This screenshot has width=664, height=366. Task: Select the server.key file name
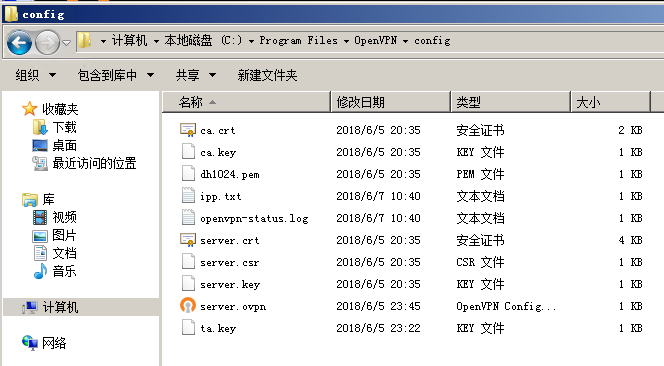click(230, 285)
